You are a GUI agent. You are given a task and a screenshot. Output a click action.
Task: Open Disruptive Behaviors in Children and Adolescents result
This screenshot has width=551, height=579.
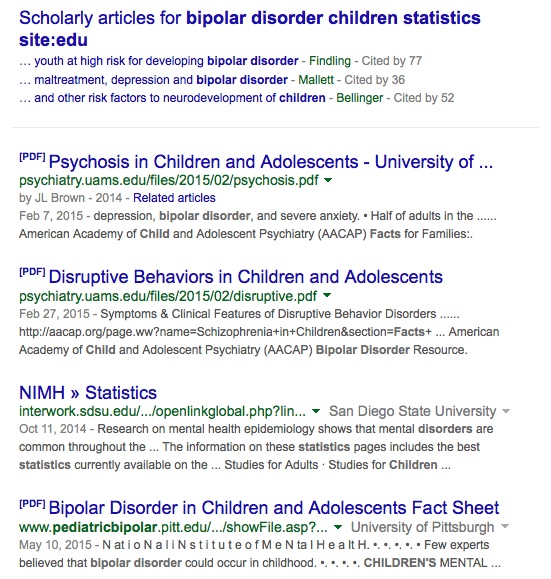246,277
